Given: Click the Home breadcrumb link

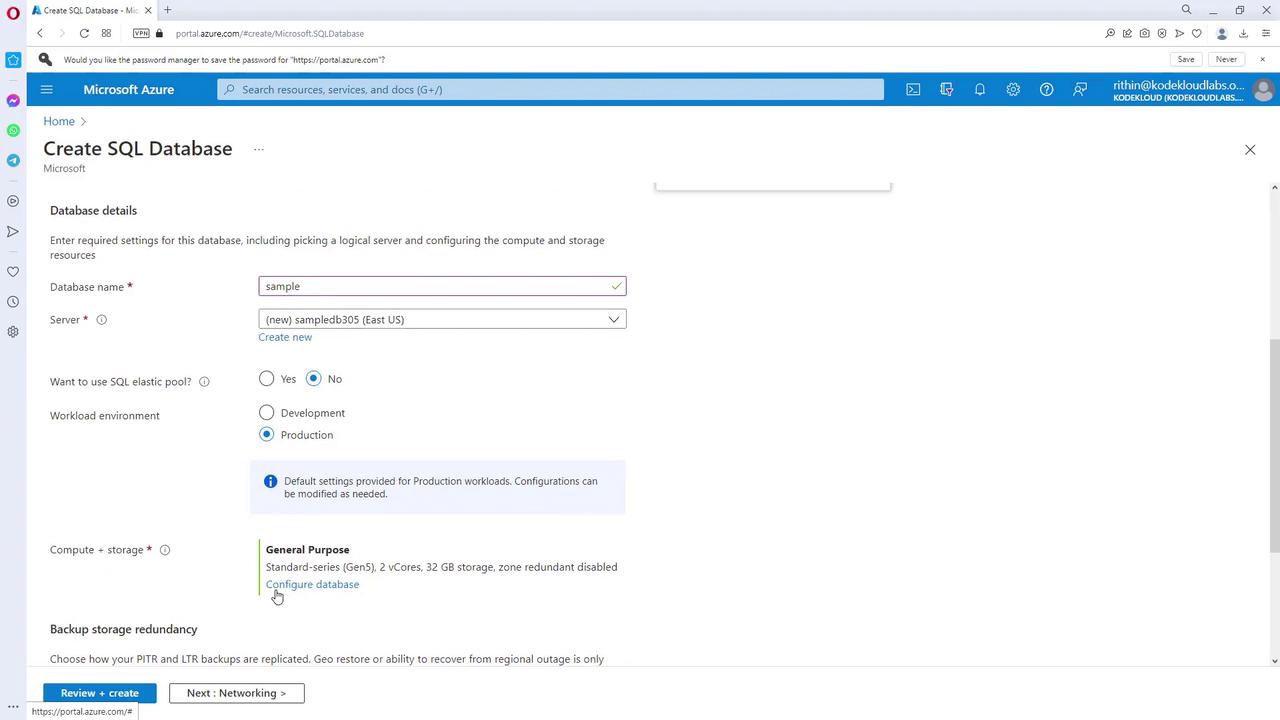Looking at the screenshot, I should coord(59,121).
